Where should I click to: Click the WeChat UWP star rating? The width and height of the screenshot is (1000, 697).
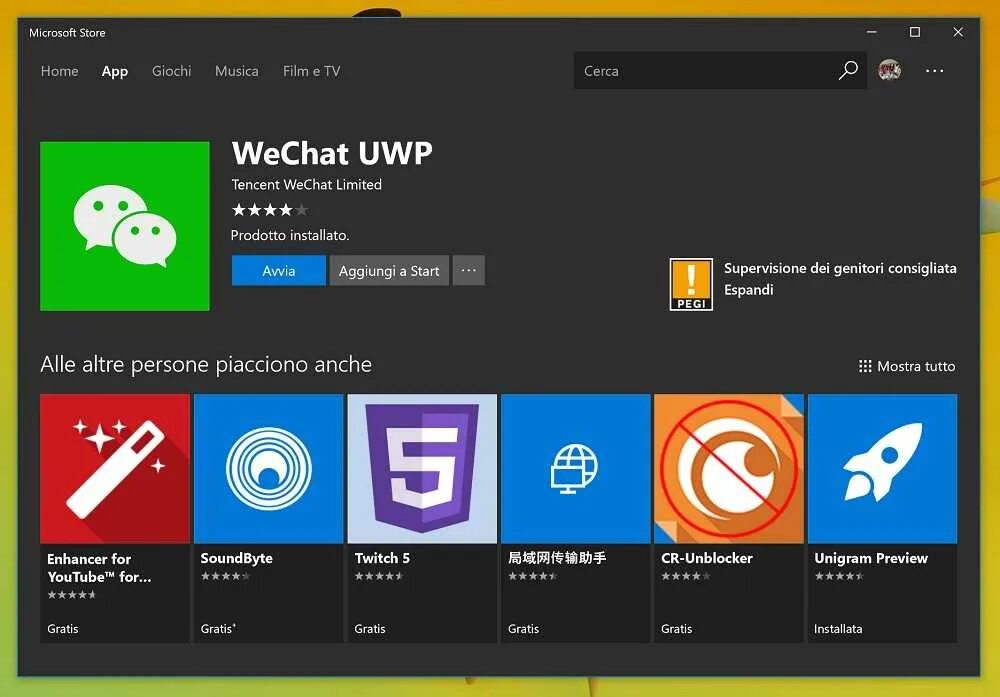pos(270,209)
